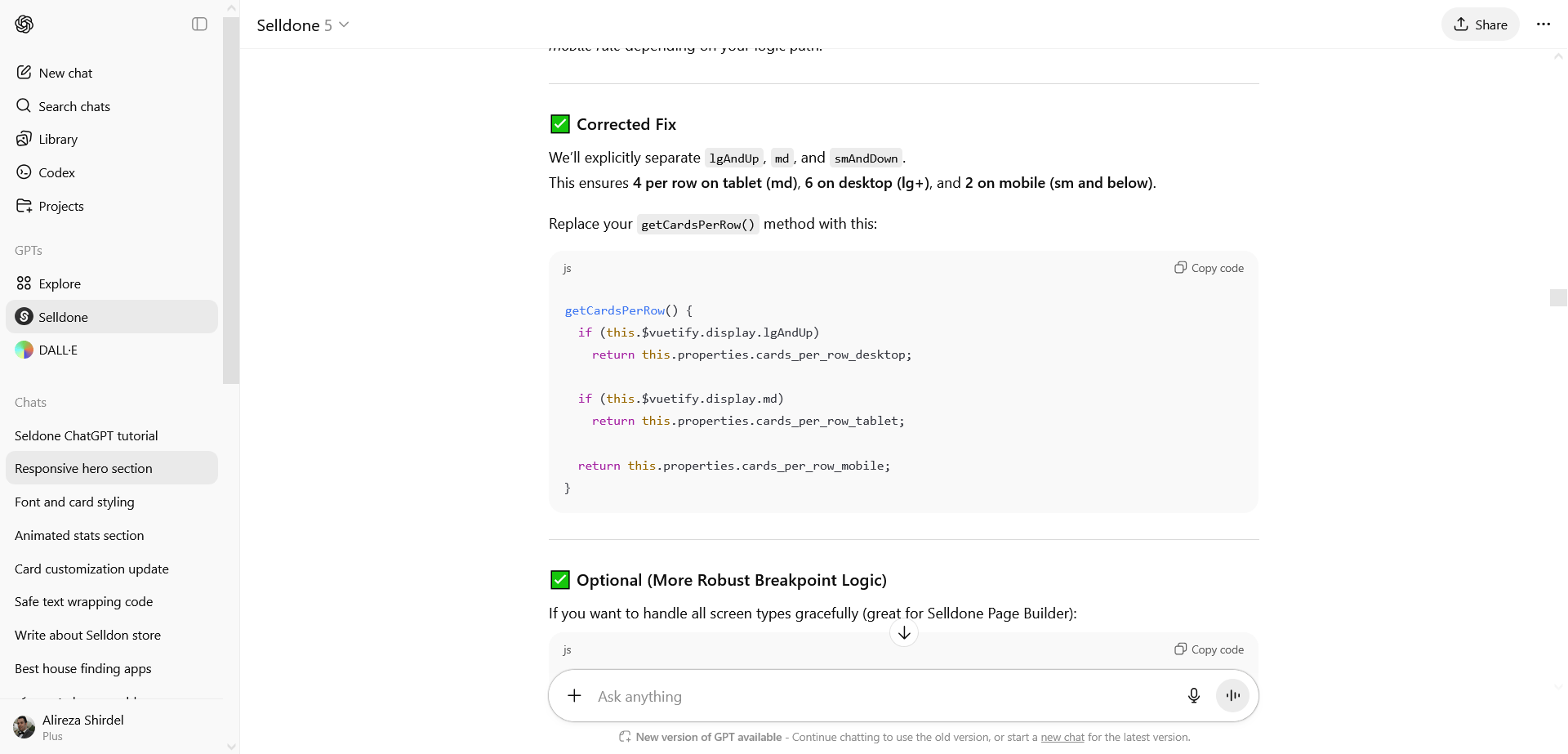This screenshot has width=1568, height=754.
Task: Open Projects in the sidebar
Action: point(112,206)
